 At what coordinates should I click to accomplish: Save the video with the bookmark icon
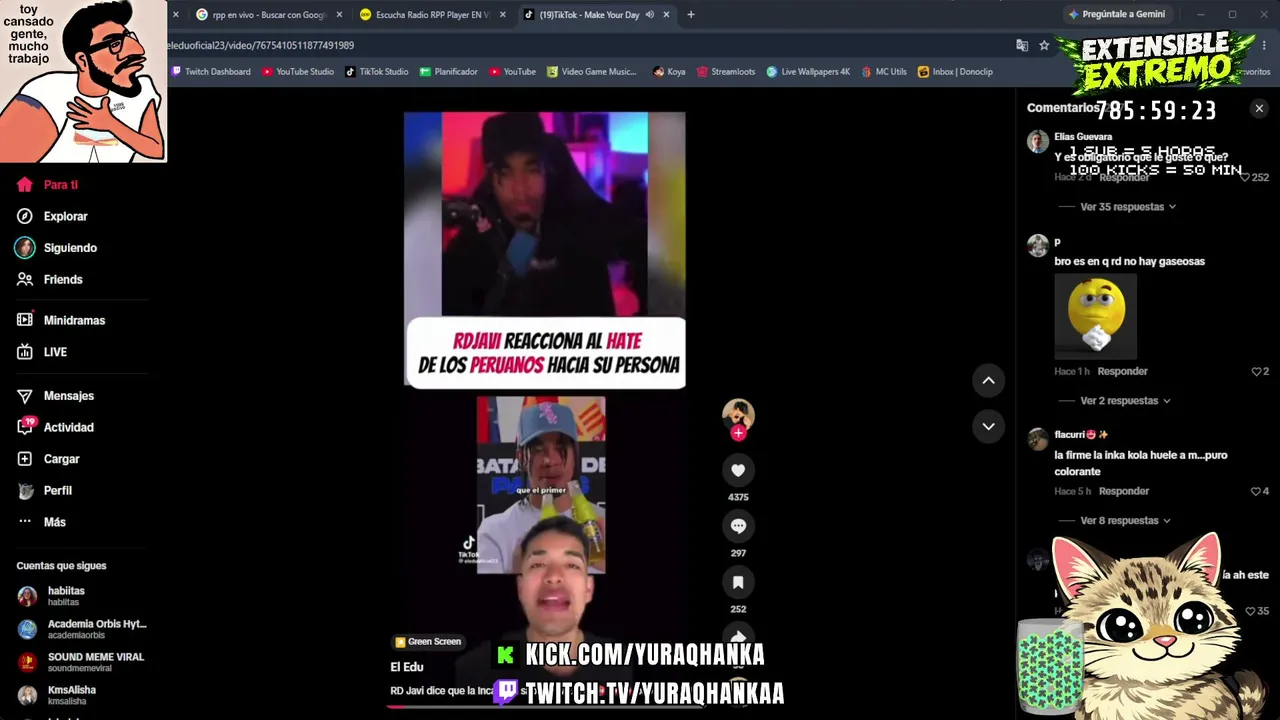(x=738, y=582)
